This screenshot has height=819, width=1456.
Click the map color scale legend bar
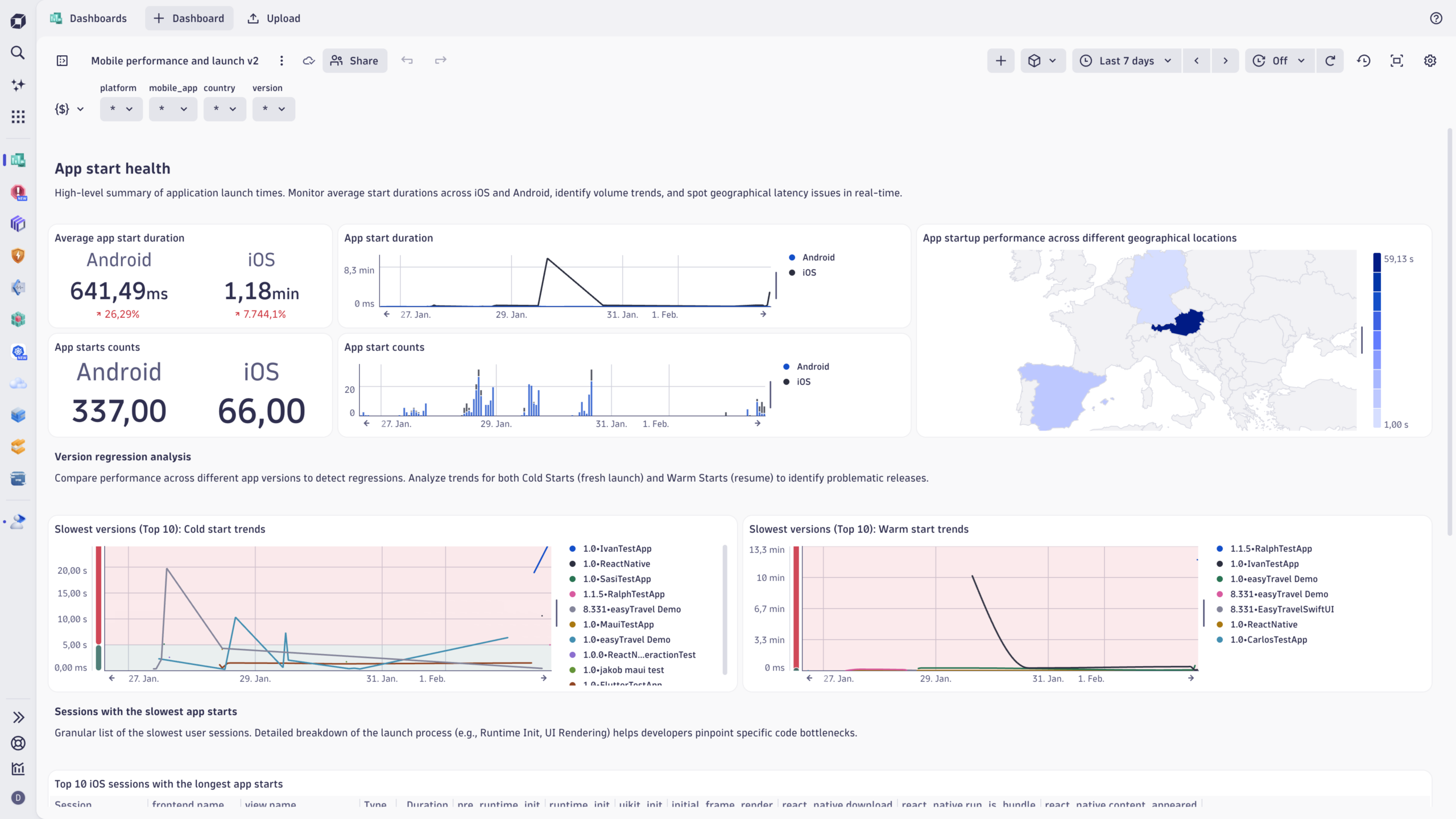coord(1377,340)
